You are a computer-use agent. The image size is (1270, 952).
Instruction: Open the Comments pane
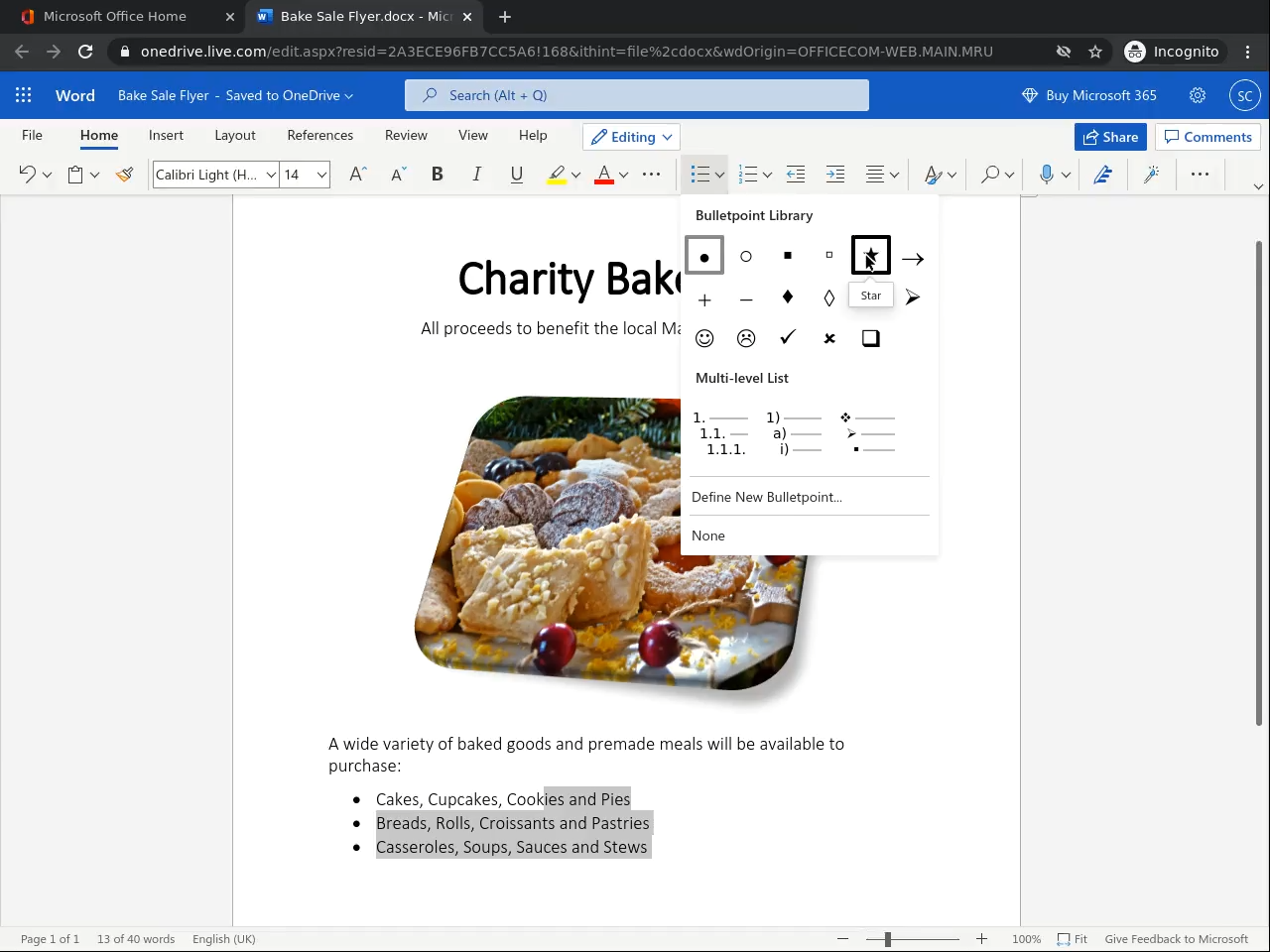tap(1207, 137)
